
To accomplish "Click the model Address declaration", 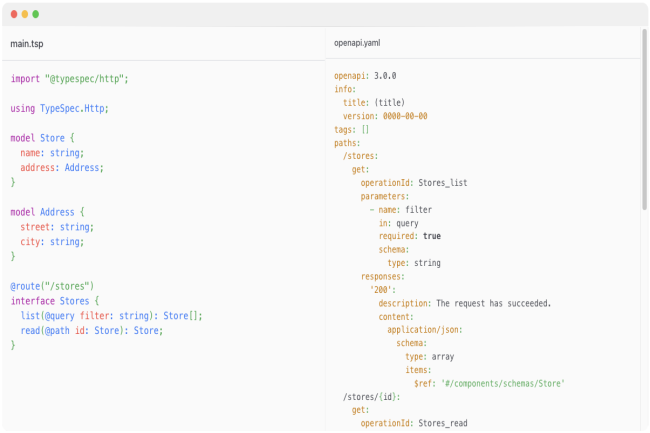I will [47, 212].
